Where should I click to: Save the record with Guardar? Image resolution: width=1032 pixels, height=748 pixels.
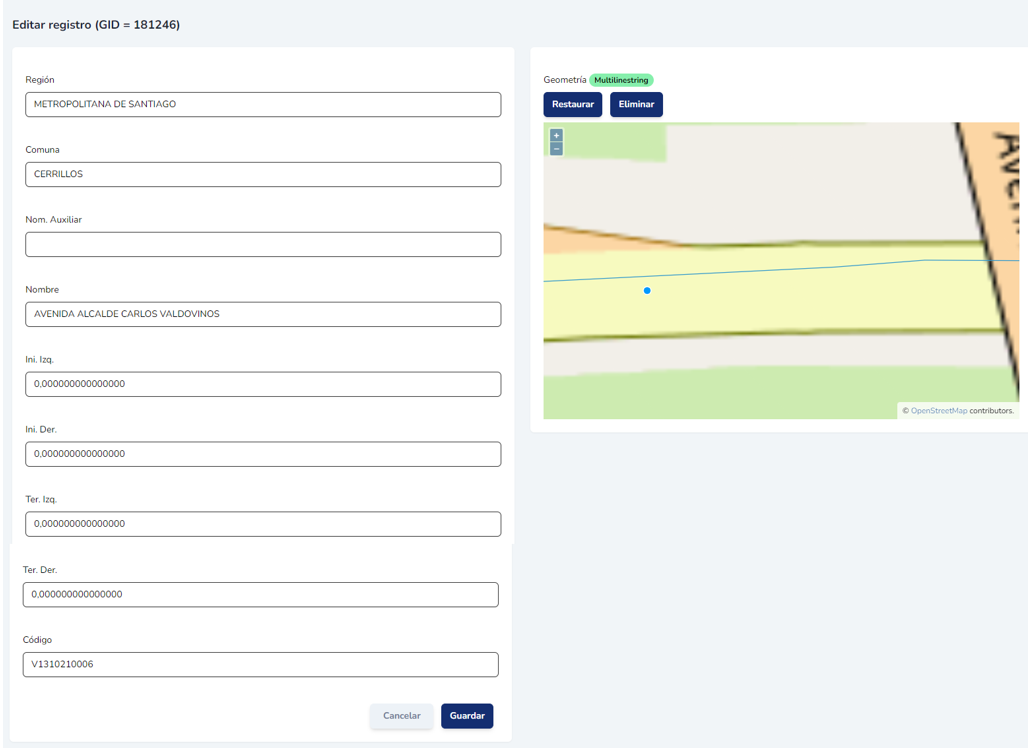click(467, 716)
